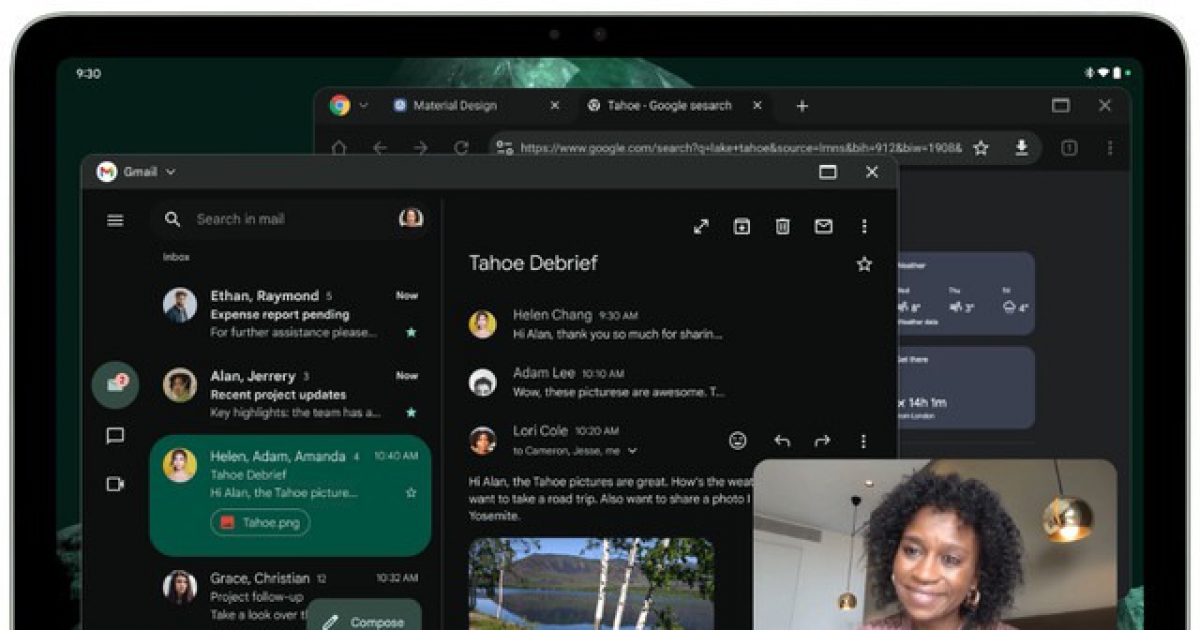Add an emoji reaction to Lori Cole's message

tap(737, 440)
